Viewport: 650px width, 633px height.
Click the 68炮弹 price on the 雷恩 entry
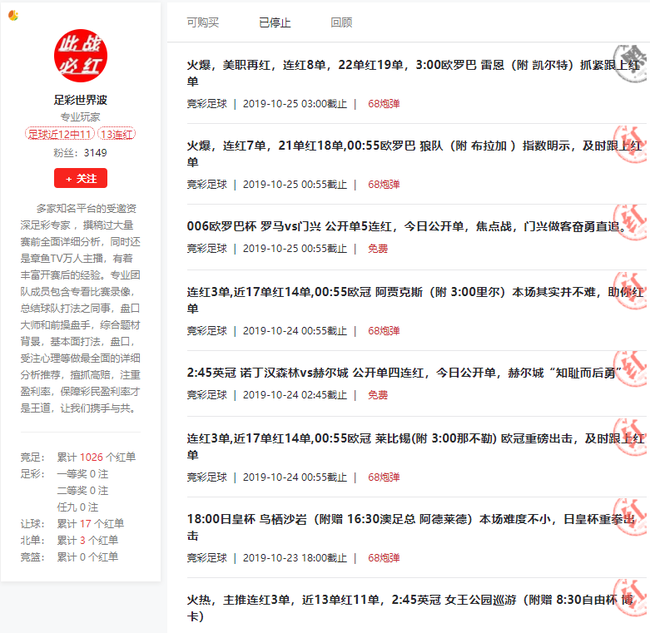tap(384, 104)
